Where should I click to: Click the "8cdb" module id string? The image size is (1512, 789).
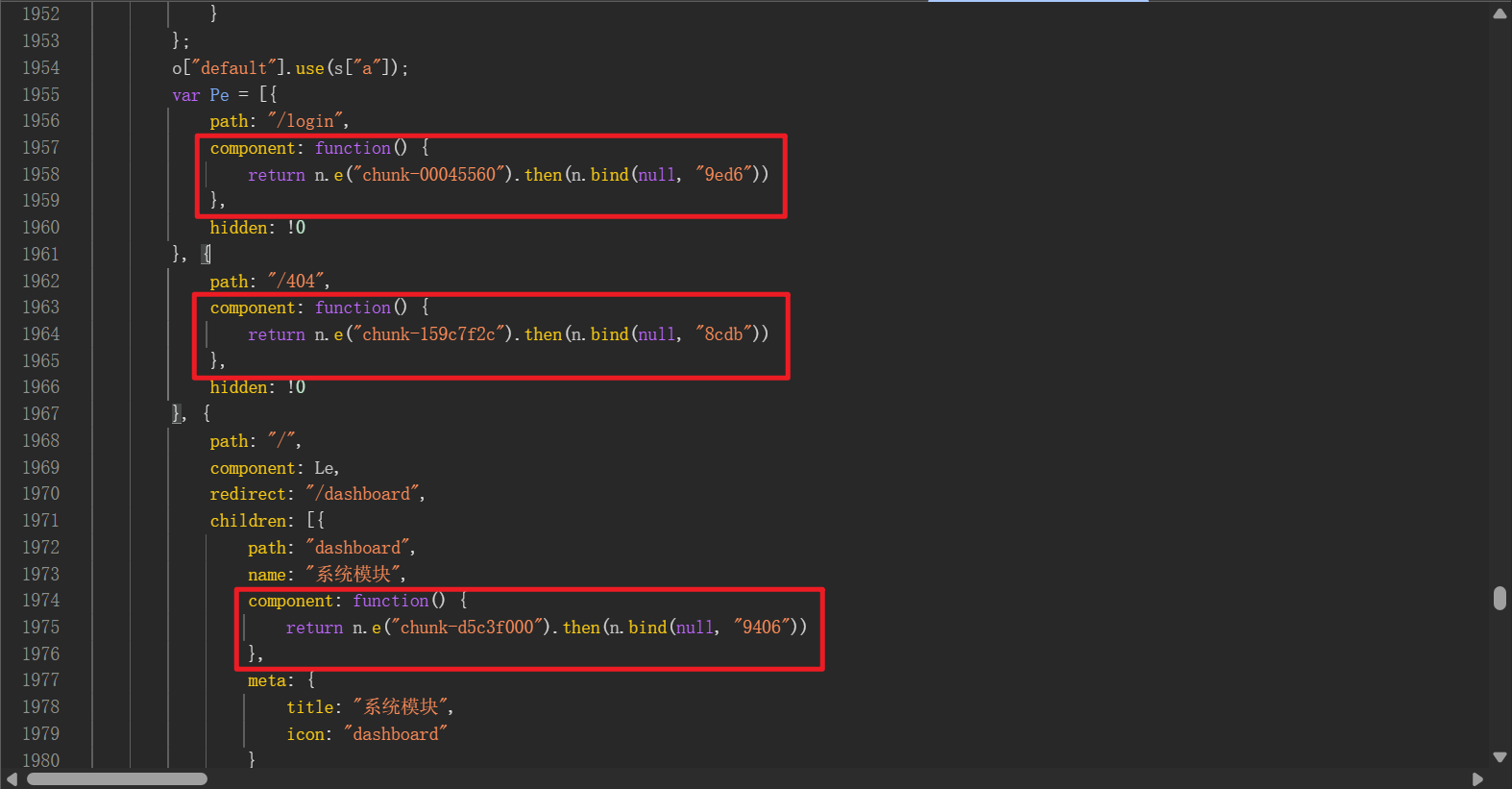pos(723,334)
